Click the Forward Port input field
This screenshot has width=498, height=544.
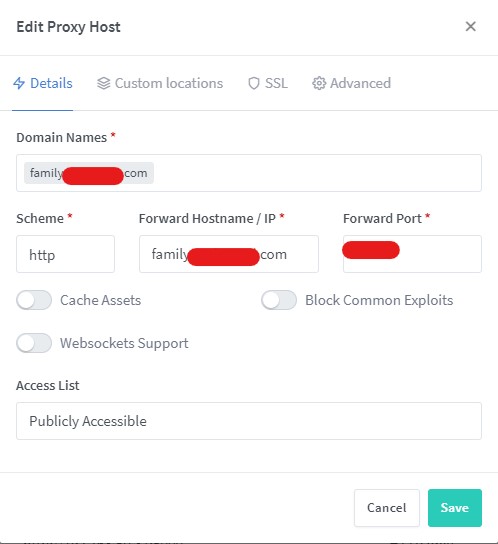tap(412, 254)
